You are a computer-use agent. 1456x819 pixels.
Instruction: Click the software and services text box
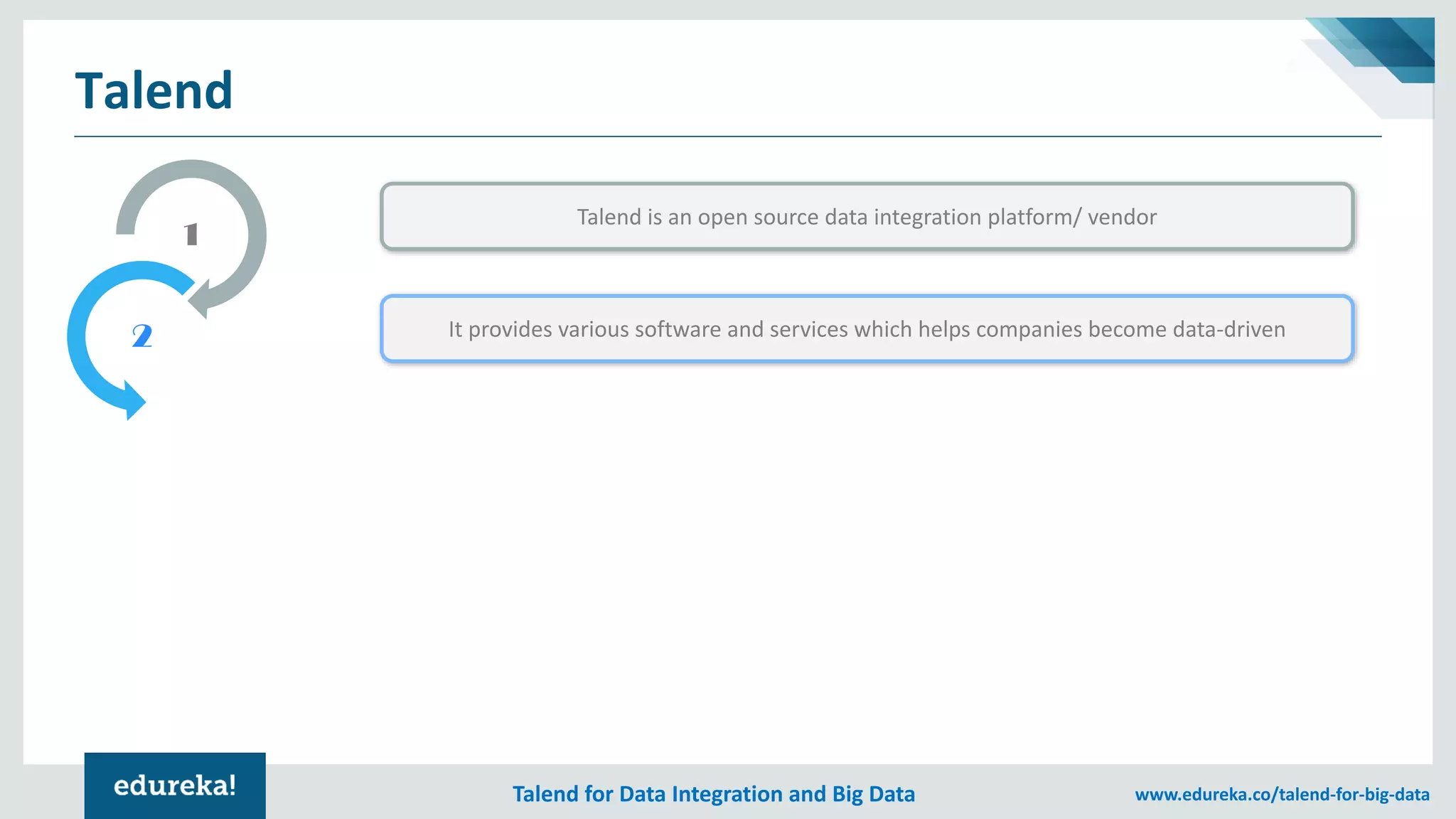(867, 329)
